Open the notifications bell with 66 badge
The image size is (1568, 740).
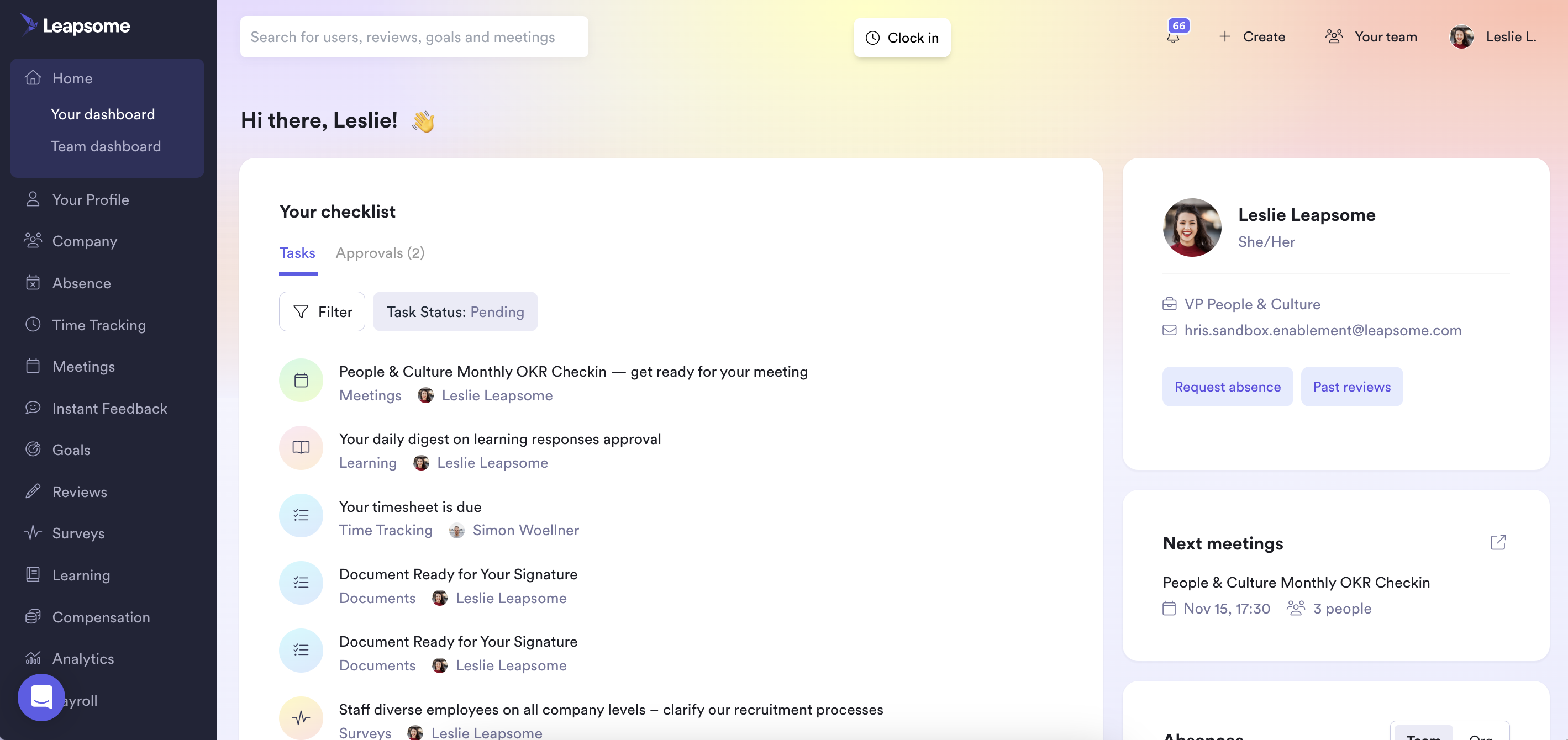pyautogui.click(x=1174, y=36)
